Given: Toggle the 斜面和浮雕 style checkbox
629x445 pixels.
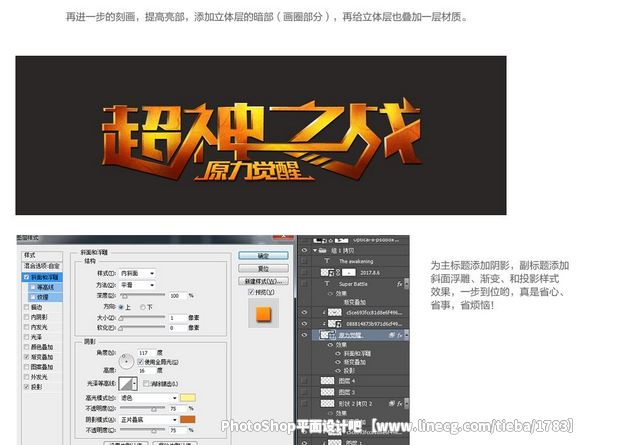Looking at the screenshot, I should pyautogui.click(x=26, y=277).
